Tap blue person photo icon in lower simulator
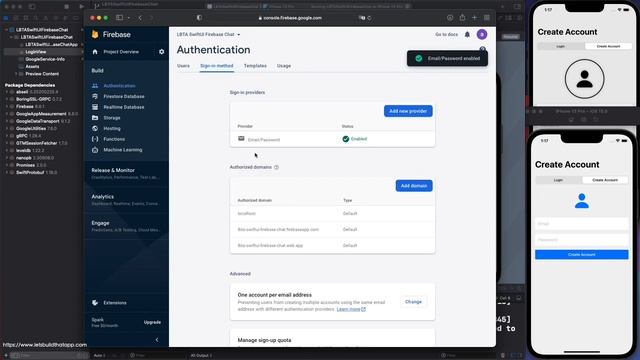The image size is (640, 360). pyautogui.click(x=582, y=201)
